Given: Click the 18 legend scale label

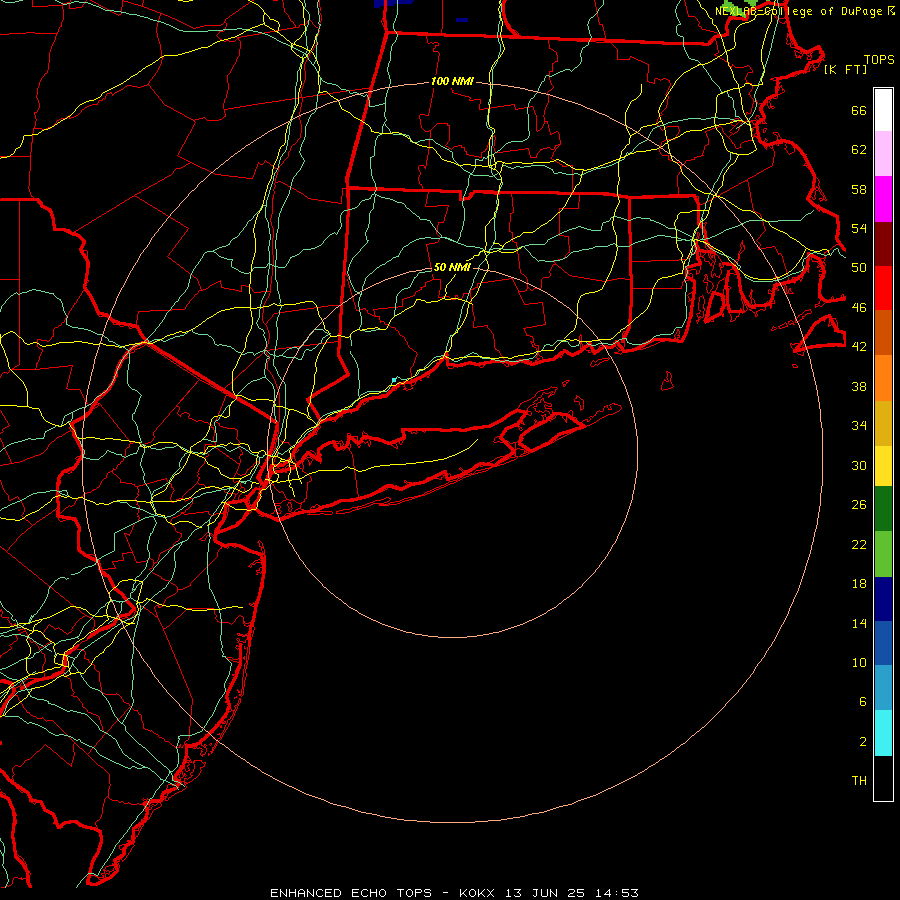Looking at the screenshot, I should 859,584.
